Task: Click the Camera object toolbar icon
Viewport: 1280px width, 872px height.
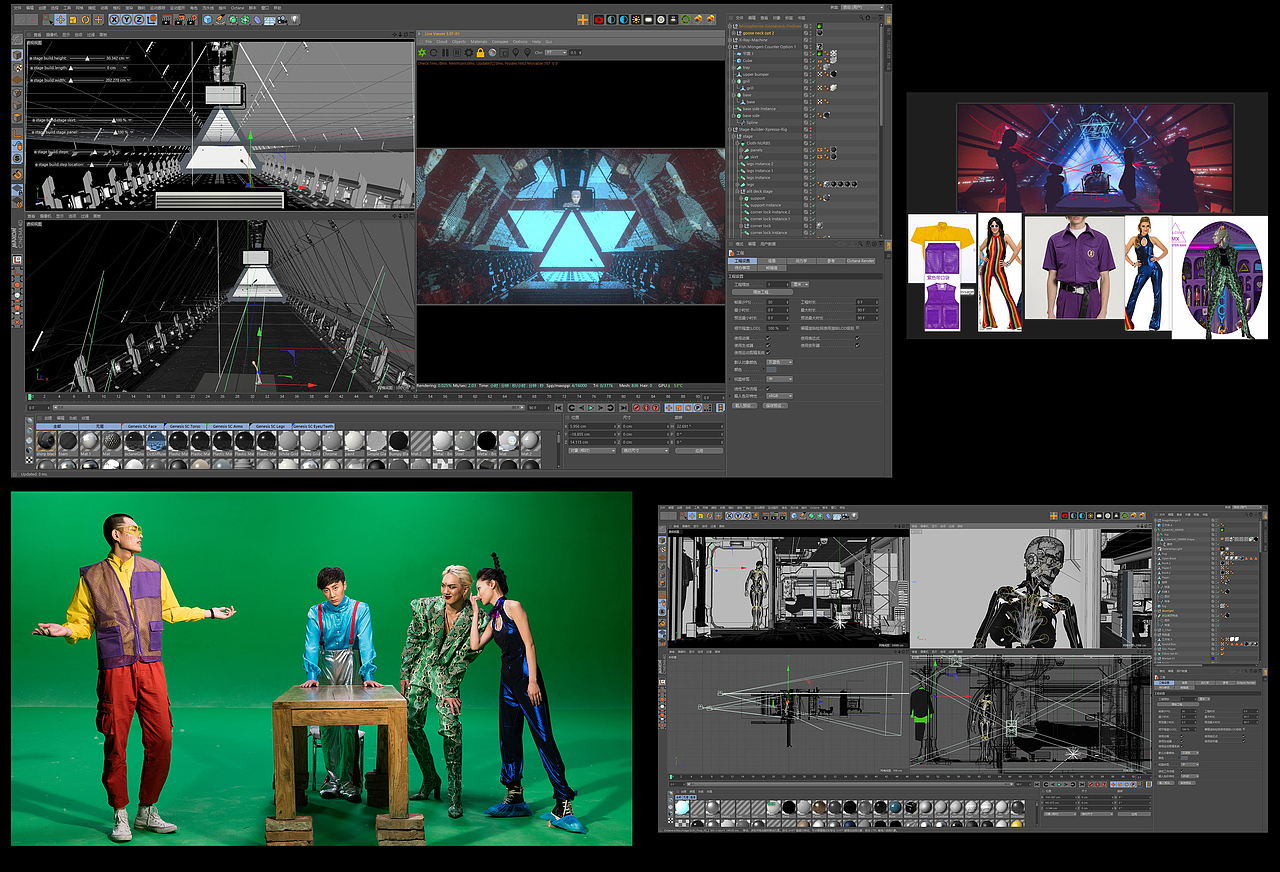Action: click(x=281, y=19)
